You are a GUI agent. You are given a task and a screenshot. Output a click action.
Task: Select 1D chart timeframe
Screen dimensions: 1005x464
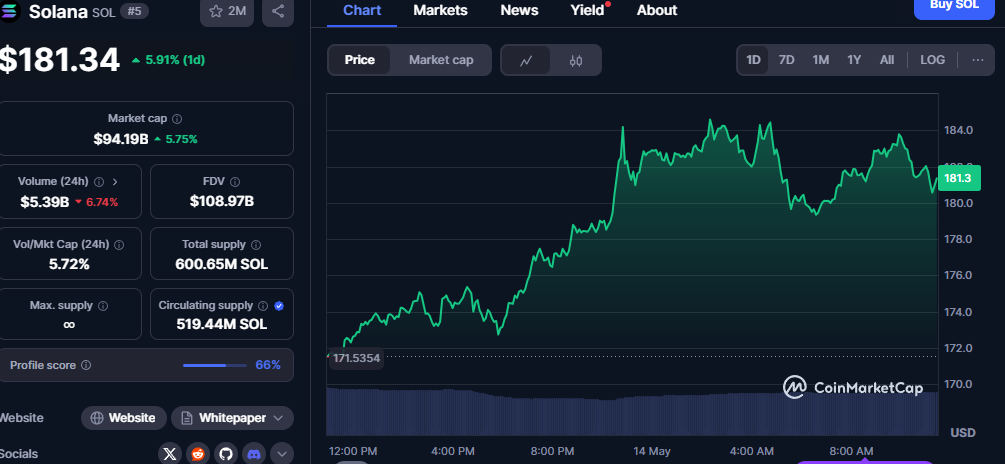point(753,60)
